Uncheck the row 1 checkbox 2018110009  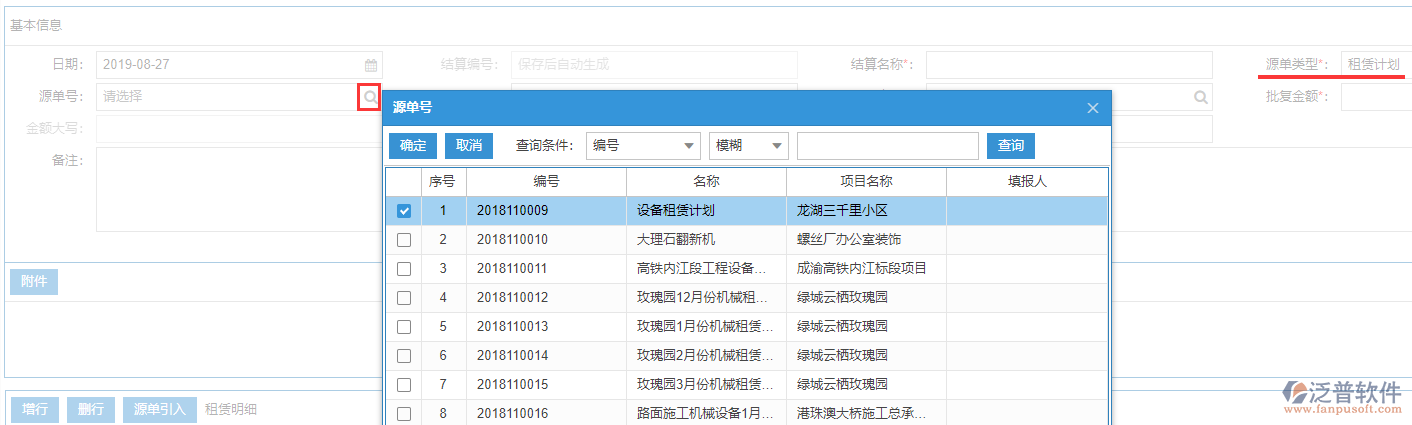404,211
